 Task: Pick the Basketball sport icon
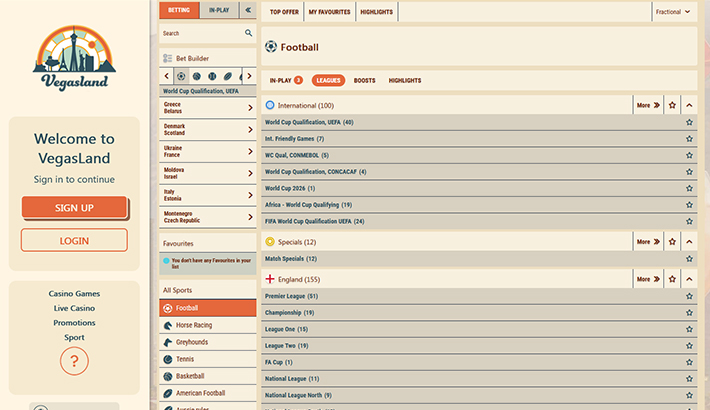click(168, 376)
